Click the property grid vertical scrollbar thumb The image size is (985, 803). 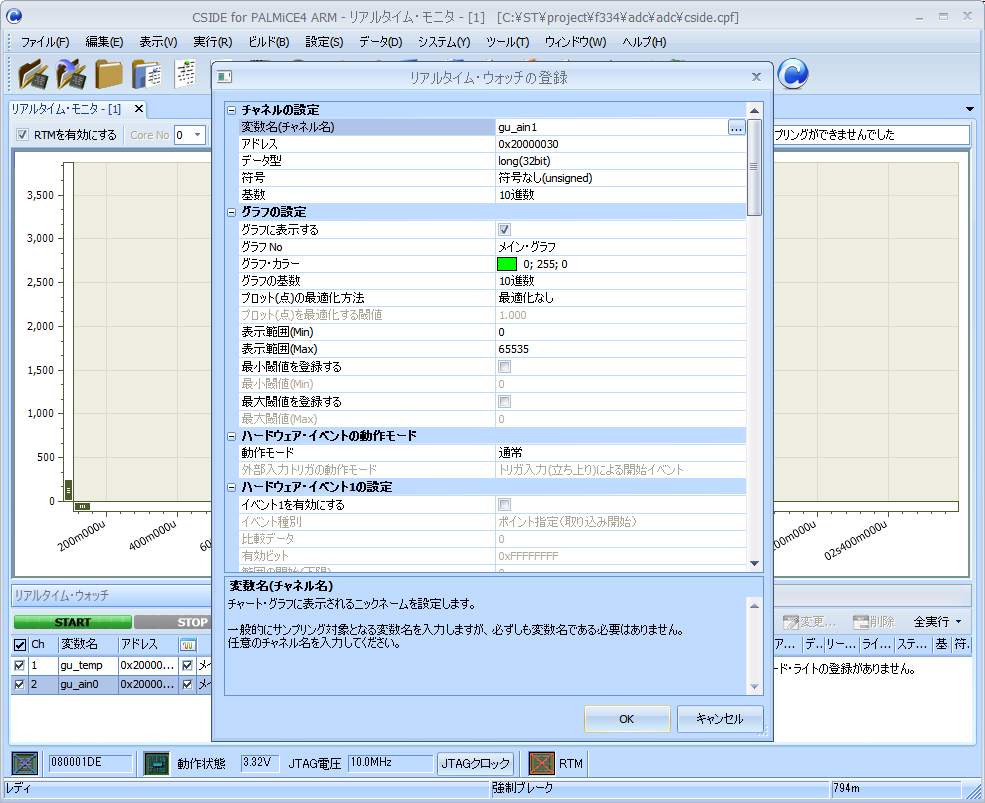(x=754, y=167)
